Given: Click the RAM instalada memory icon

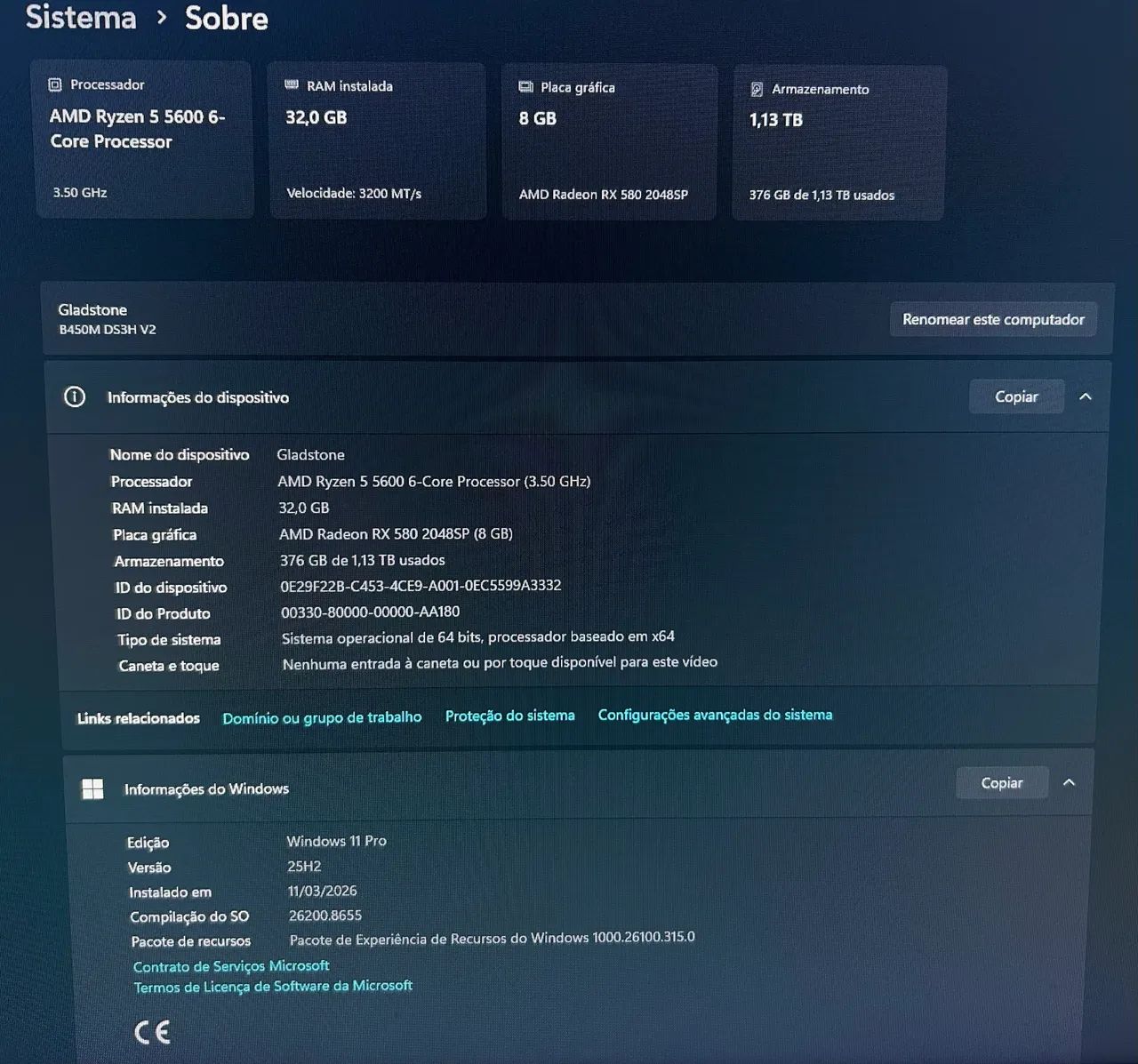Looking at the screenshot, I should (292, 85).
